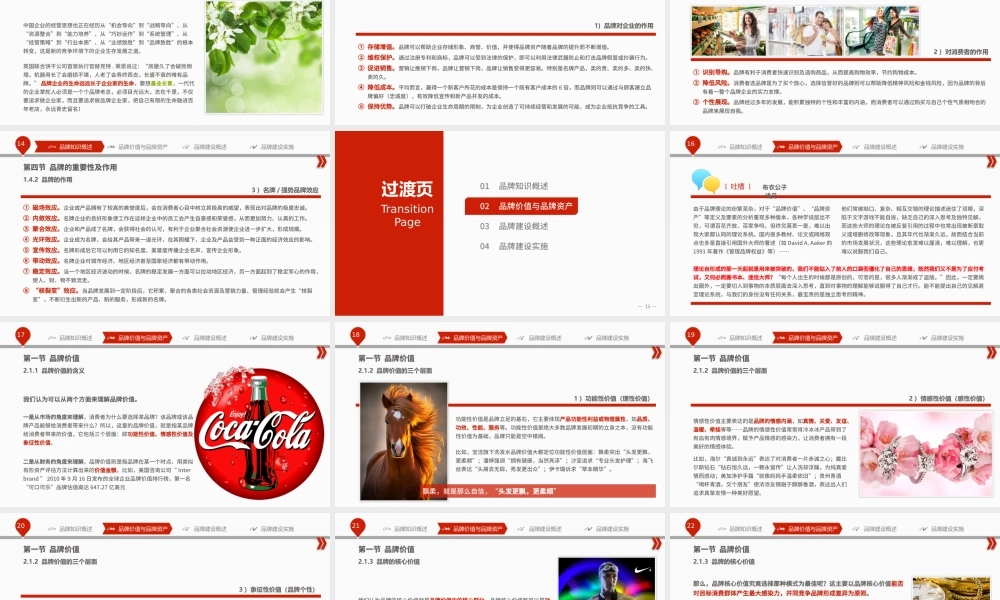Viewport: 1000px width, 600px height.
Task: Click the slide number 18 badge
Action: tap(356, 335)
